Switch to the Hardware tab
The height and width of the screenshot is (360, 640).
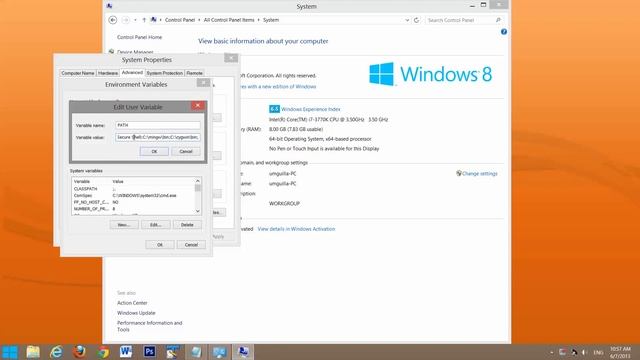108,73
